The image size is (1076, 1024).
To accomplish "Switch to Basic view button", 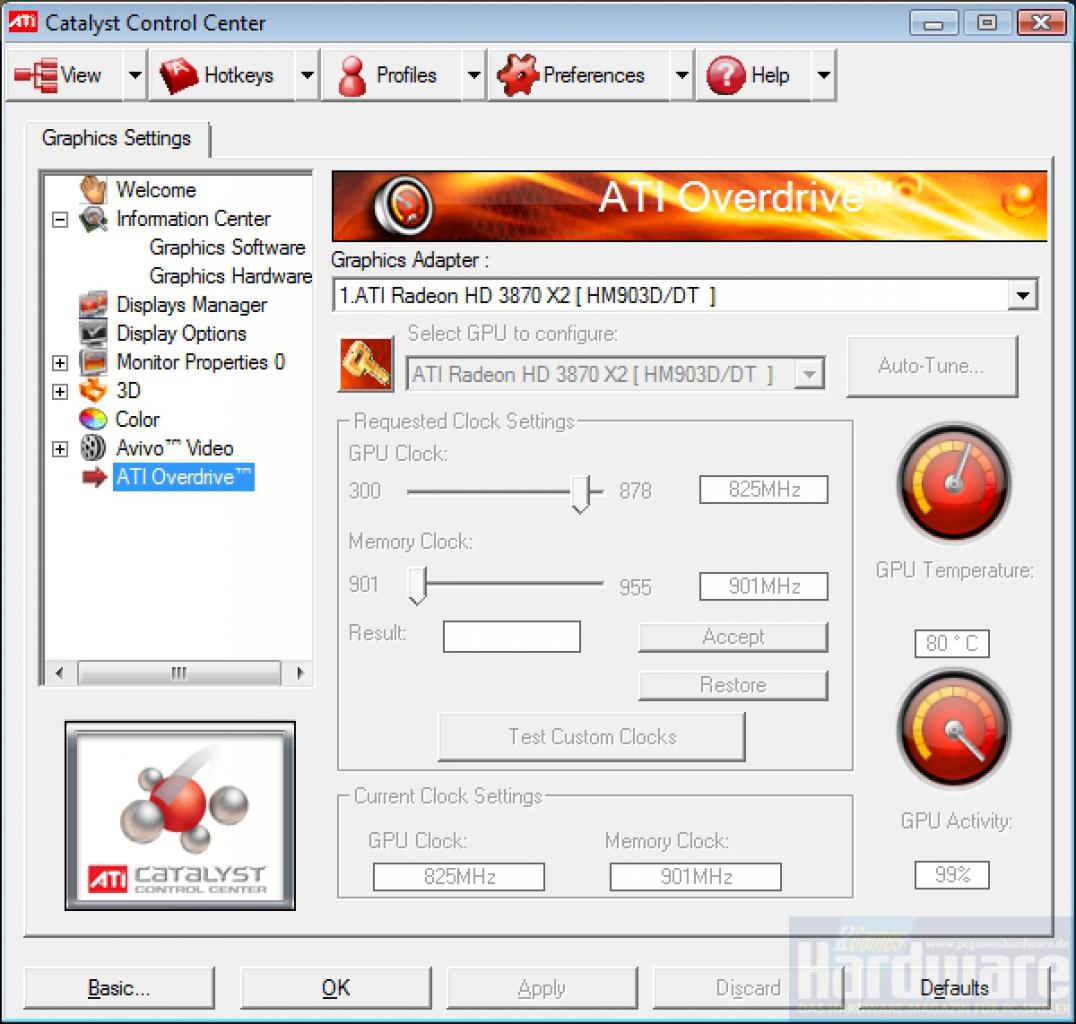I will 119,988.
